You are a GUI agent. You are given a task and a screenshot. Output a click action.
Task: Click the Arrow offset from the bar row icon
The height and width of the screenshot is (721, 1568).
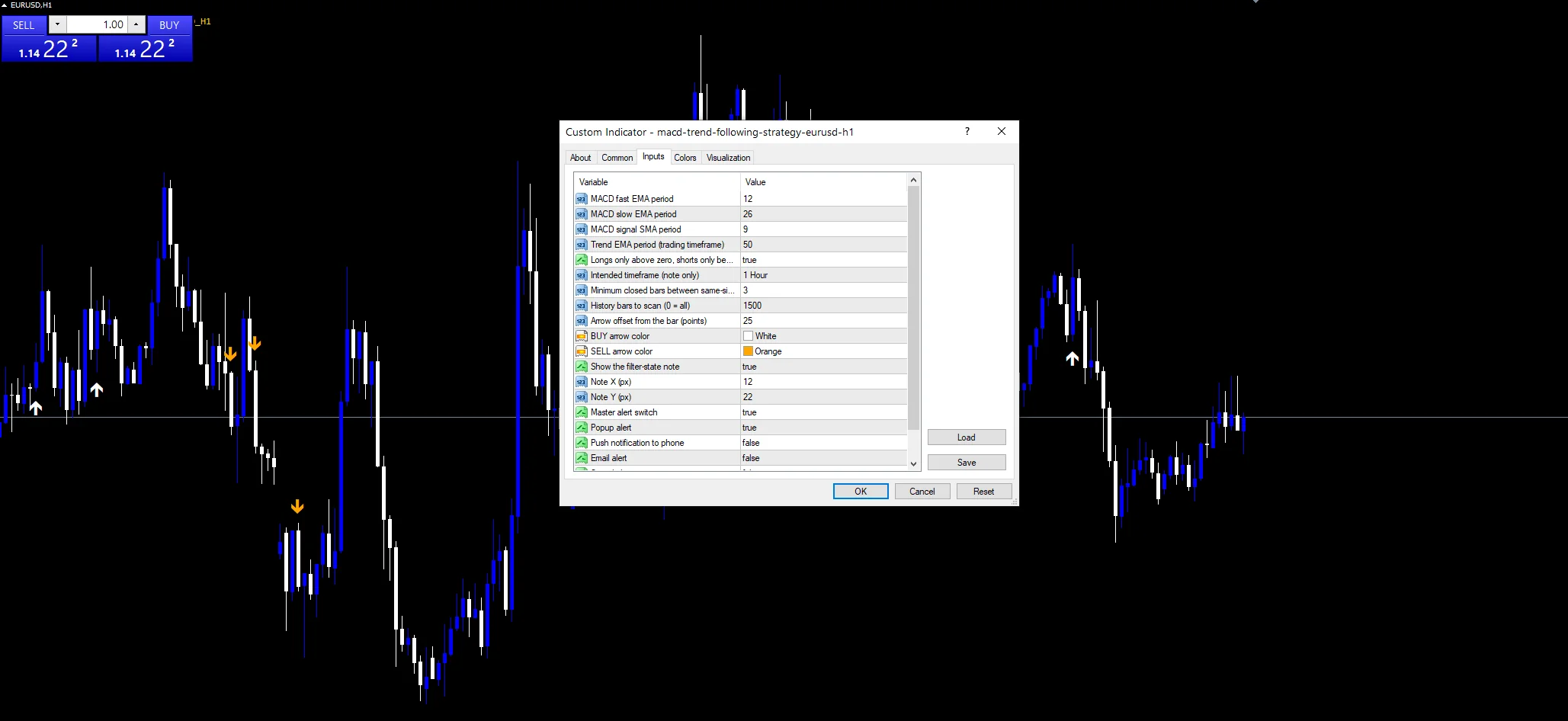[582, 321]
